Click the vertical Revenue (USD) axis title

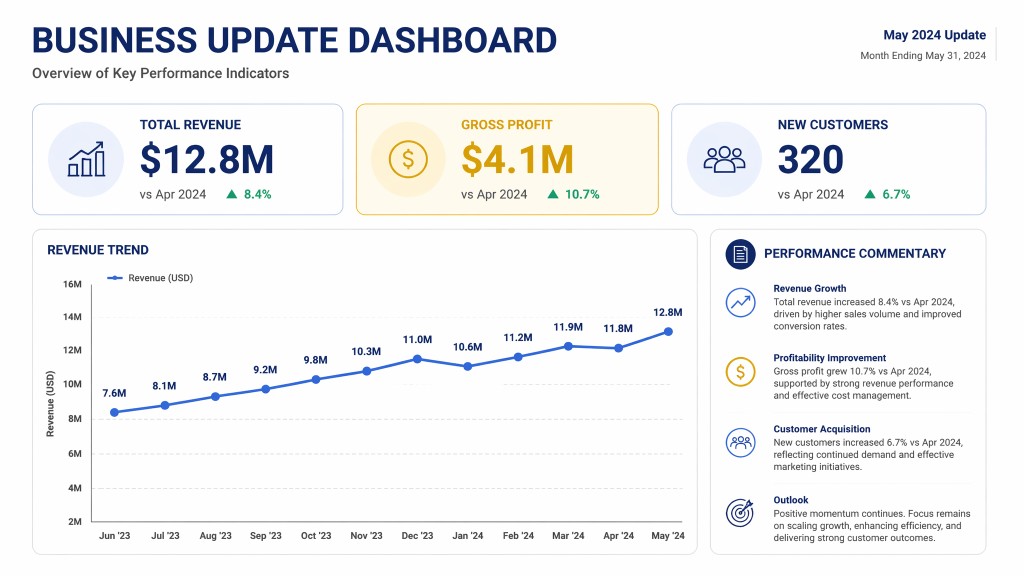[50, 404]
